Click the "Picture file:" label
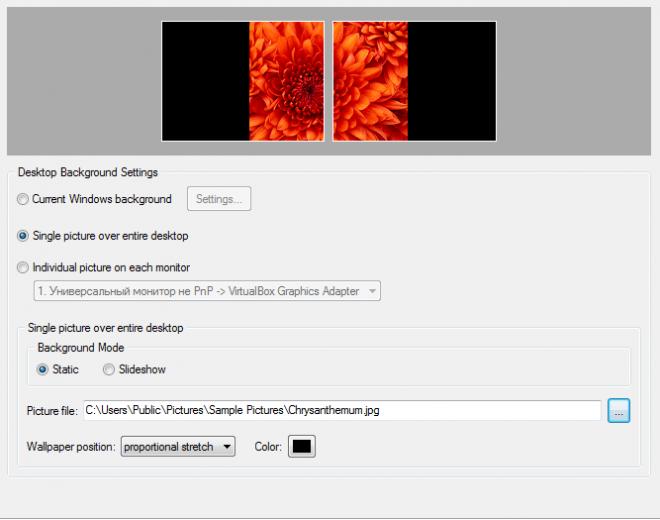 (x=52, y=411)
